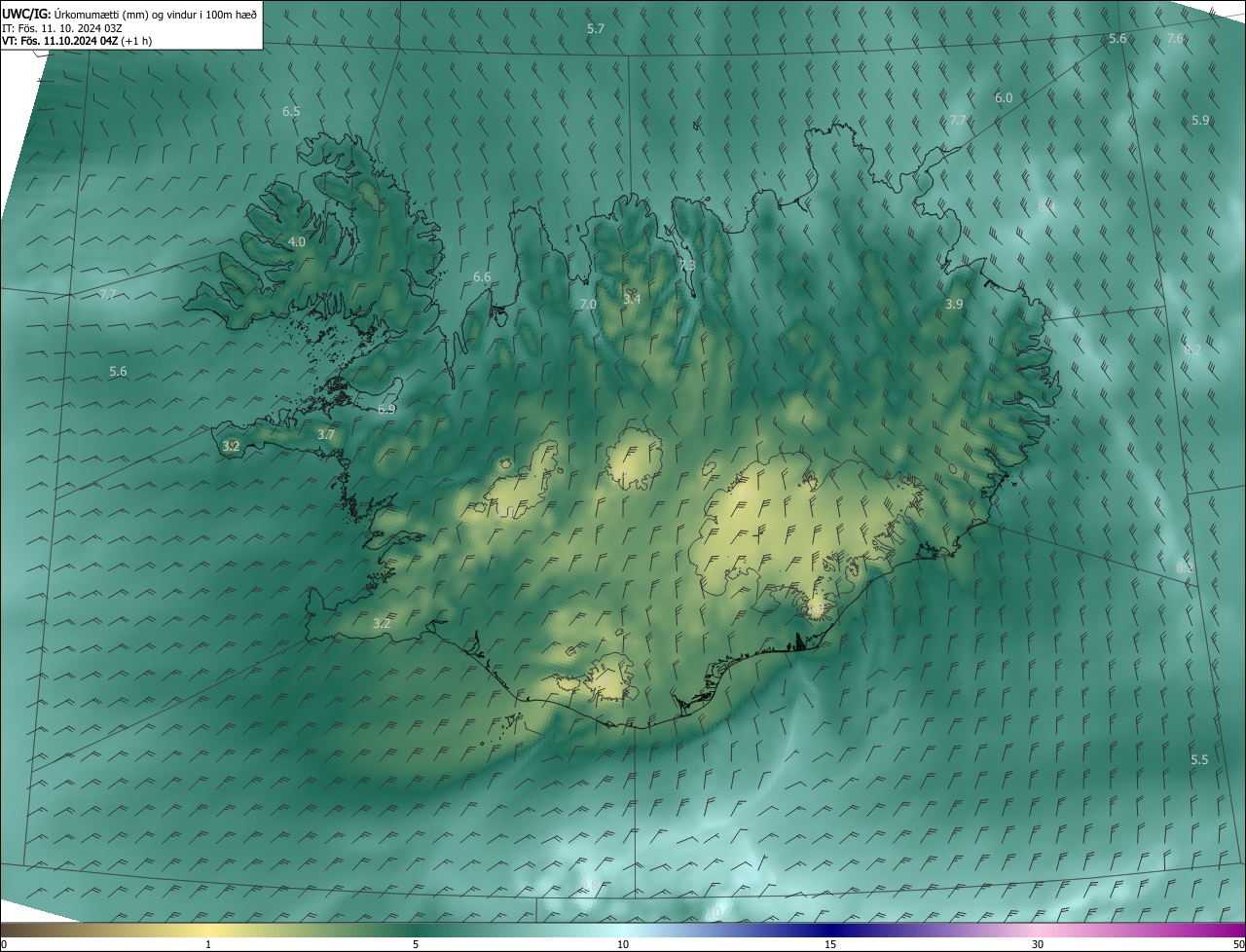Click the 3.7 value on the map
1246x952 pixels.
click(x=326, y=435)
